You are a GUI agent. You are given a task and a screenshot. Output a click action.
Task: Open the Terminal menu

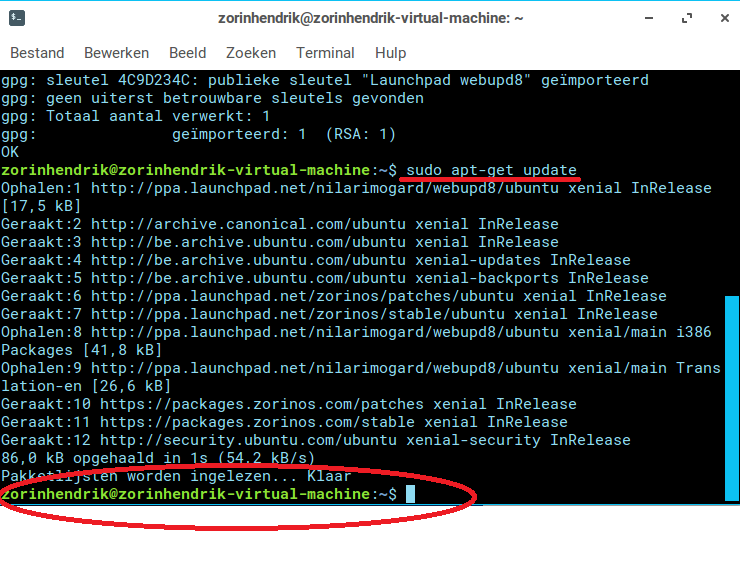tap(325, 53)
